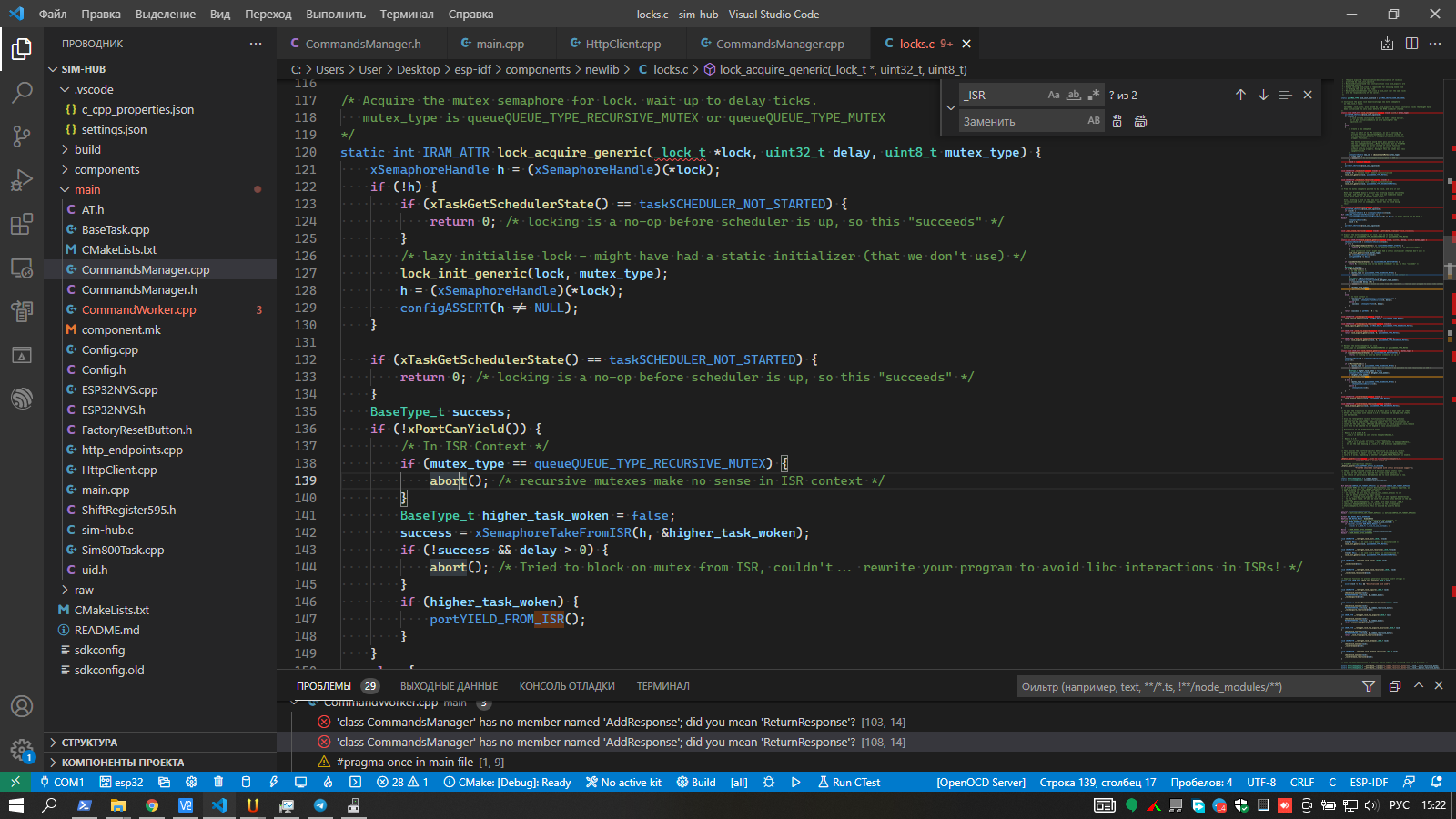Click the problems filter funnel icon
Viewport: 1456px width, 819px height.
[1368, 686]
